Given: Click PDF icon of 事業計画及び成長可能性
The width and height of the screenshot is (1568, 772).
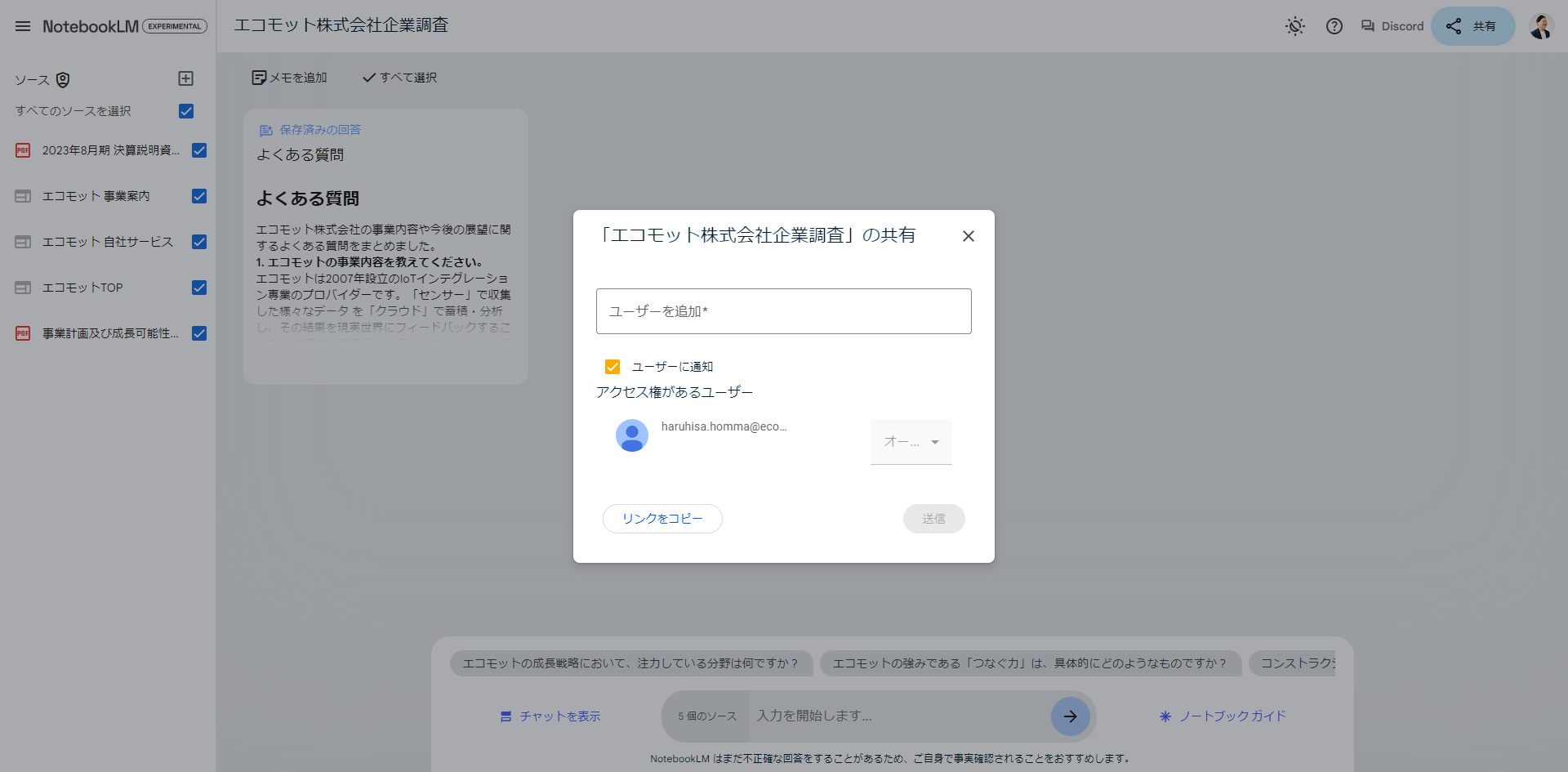Looking at the screenshot, I should [23, 333].
